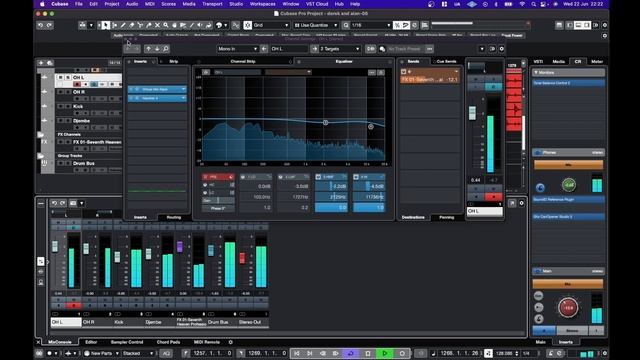Select the Draw pencil tool
Viewport: 640px width, 360px height.
point(123,25)
